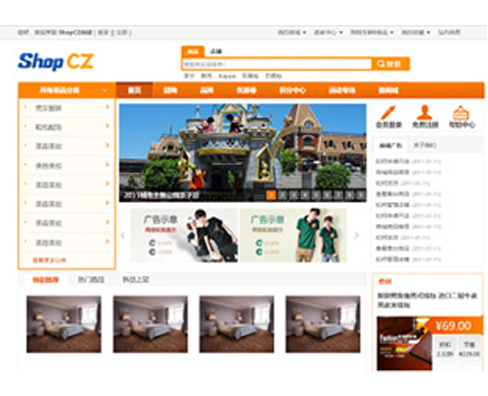Switch to the second search tab above the search box
488x396 pixels.
[216, 51]
